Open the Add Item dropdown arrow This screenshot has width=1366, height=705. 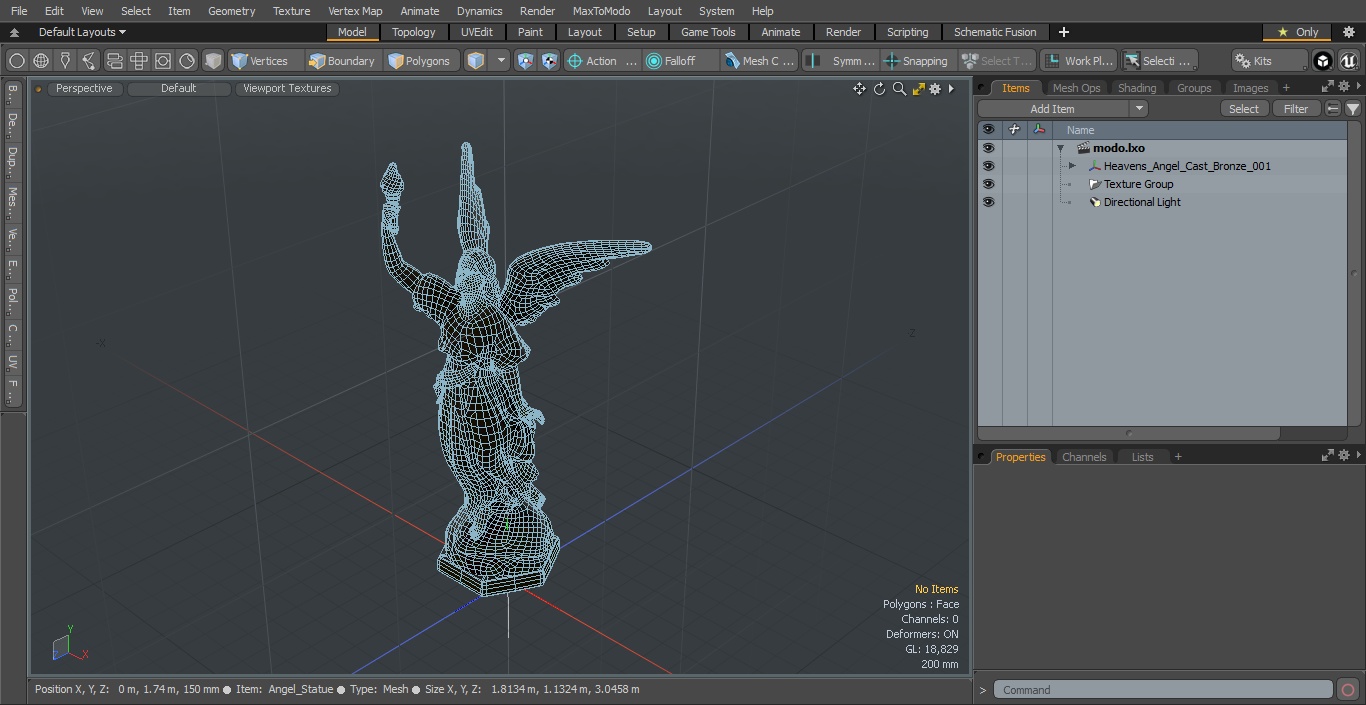tap(1139, 109)
